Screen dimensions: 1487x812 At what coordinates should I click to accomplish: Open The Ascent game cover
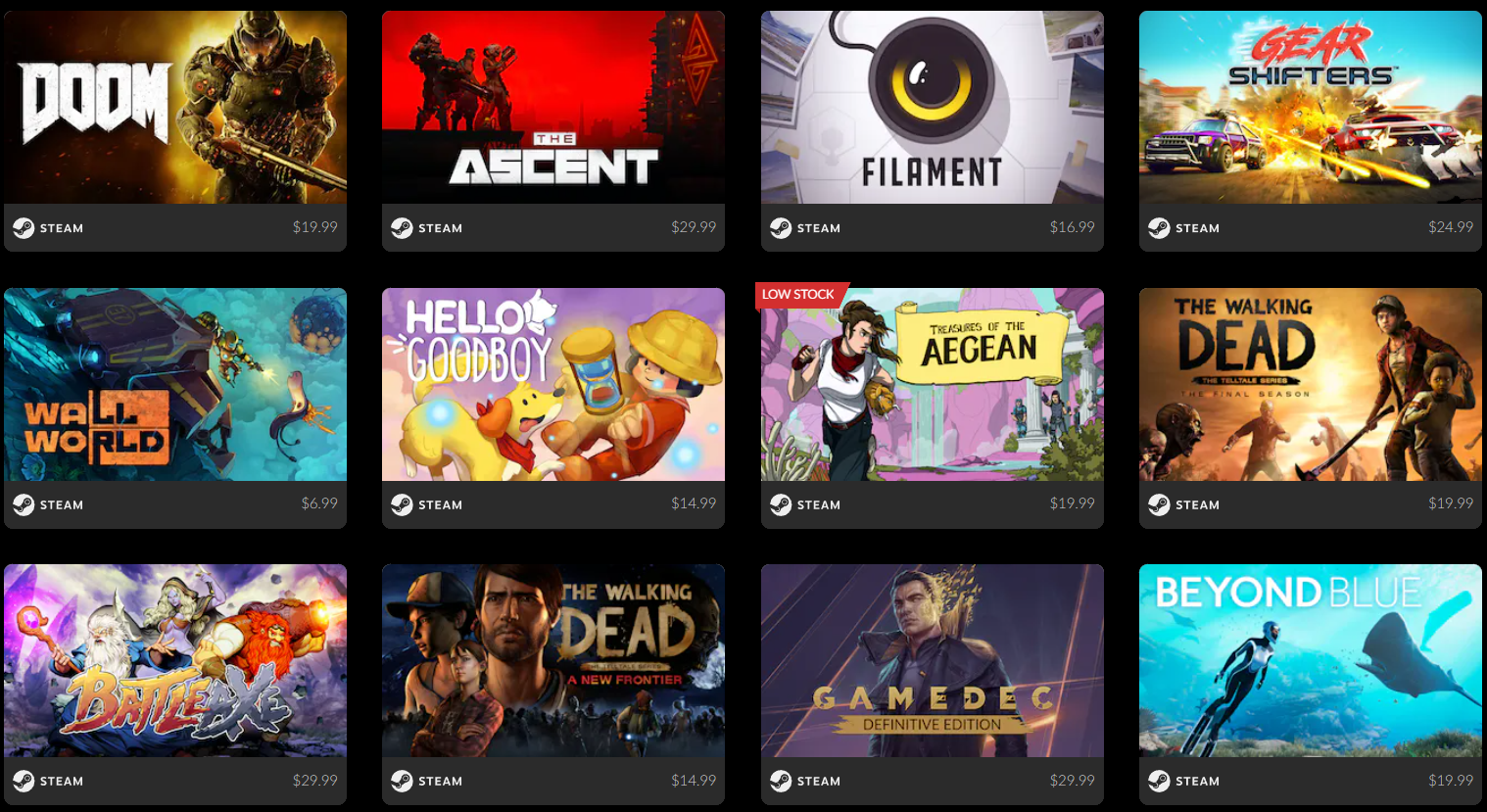[553, 108]
